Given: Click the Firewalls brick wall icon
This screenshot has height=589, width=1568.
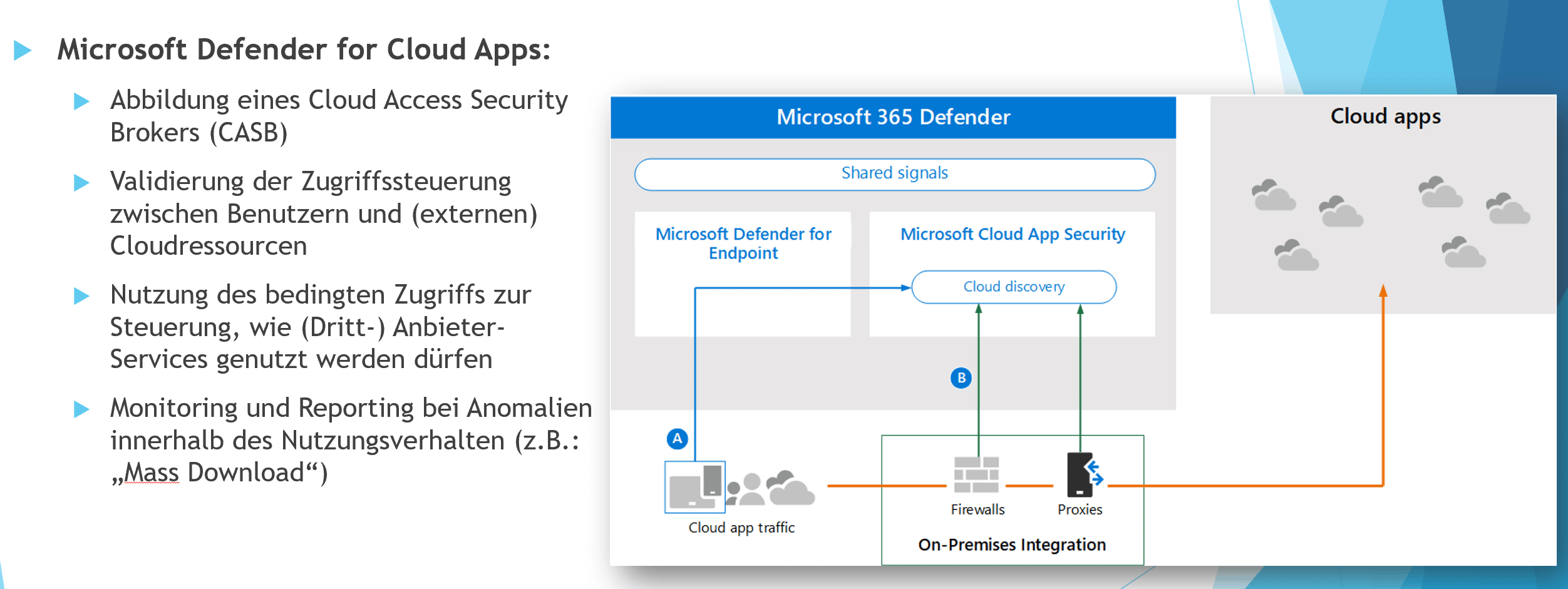Looking at the screenshot, I should coord(976,474).
